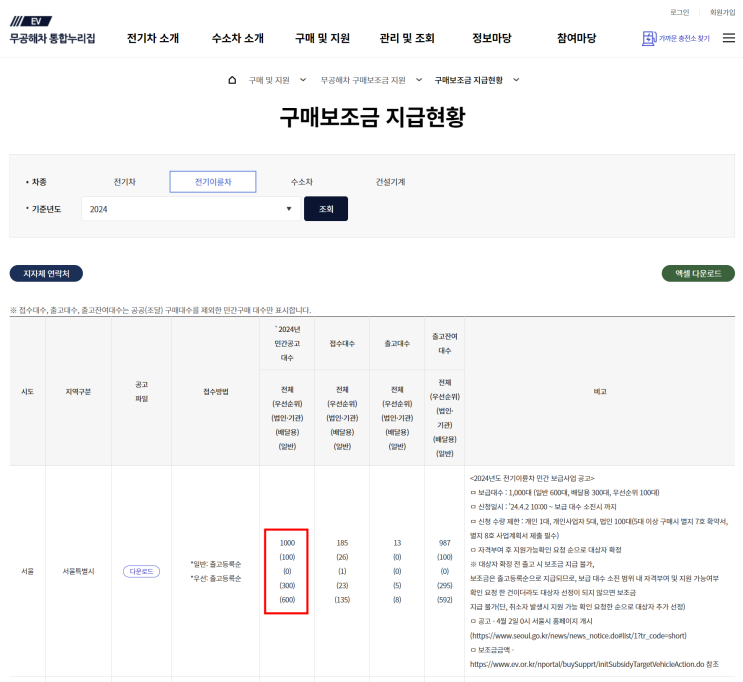Click the 구매보조금 지급현황 page title
This screenshot has width=743, height=682.
pos(372,117)
